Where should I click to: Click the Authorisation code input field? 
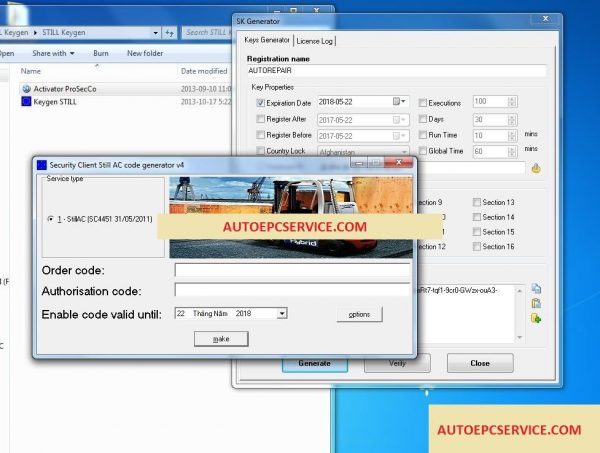pyautogui.click(x=292, y=289)
